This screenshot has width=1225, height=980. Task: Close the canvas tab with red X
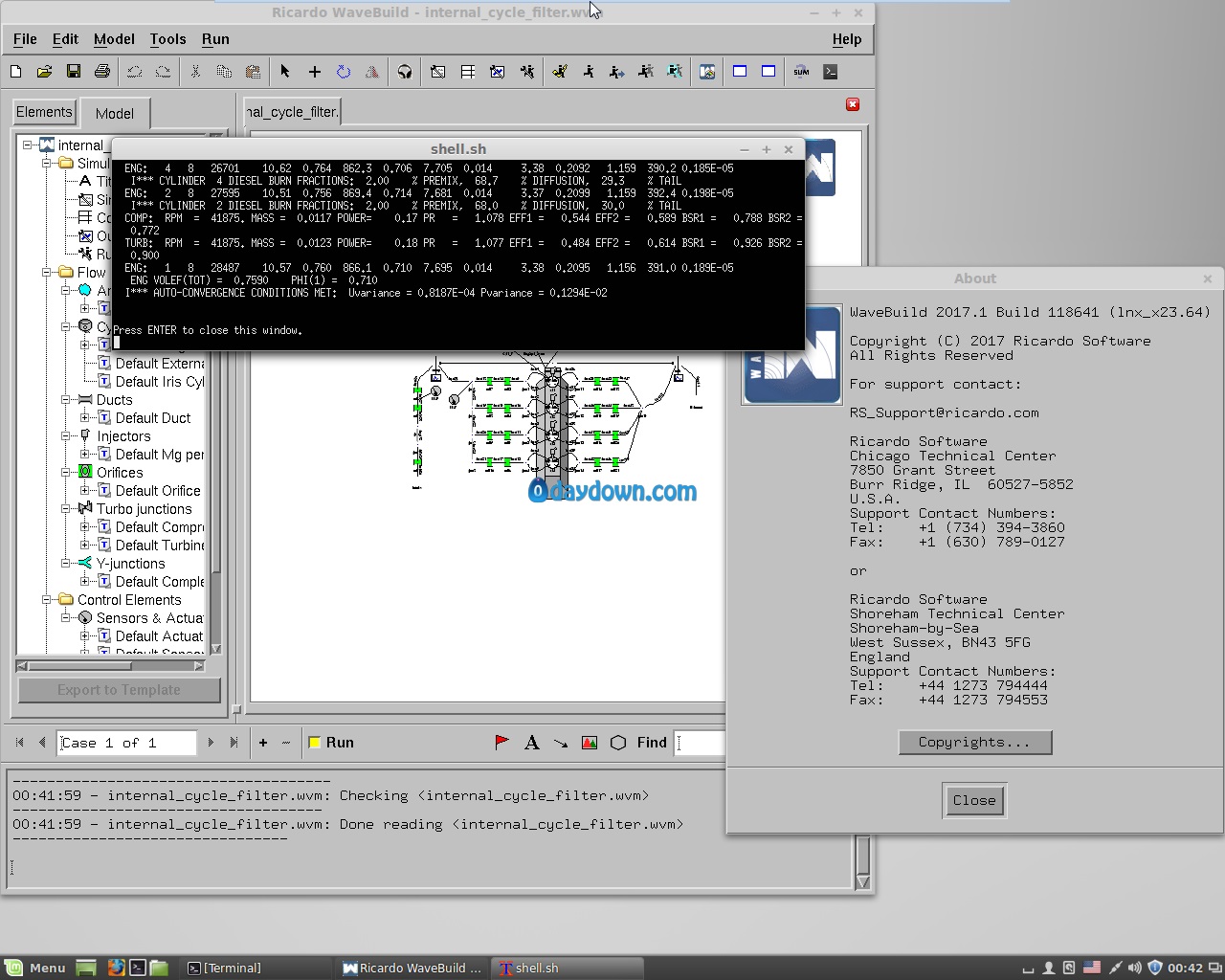tap(853, 104)
